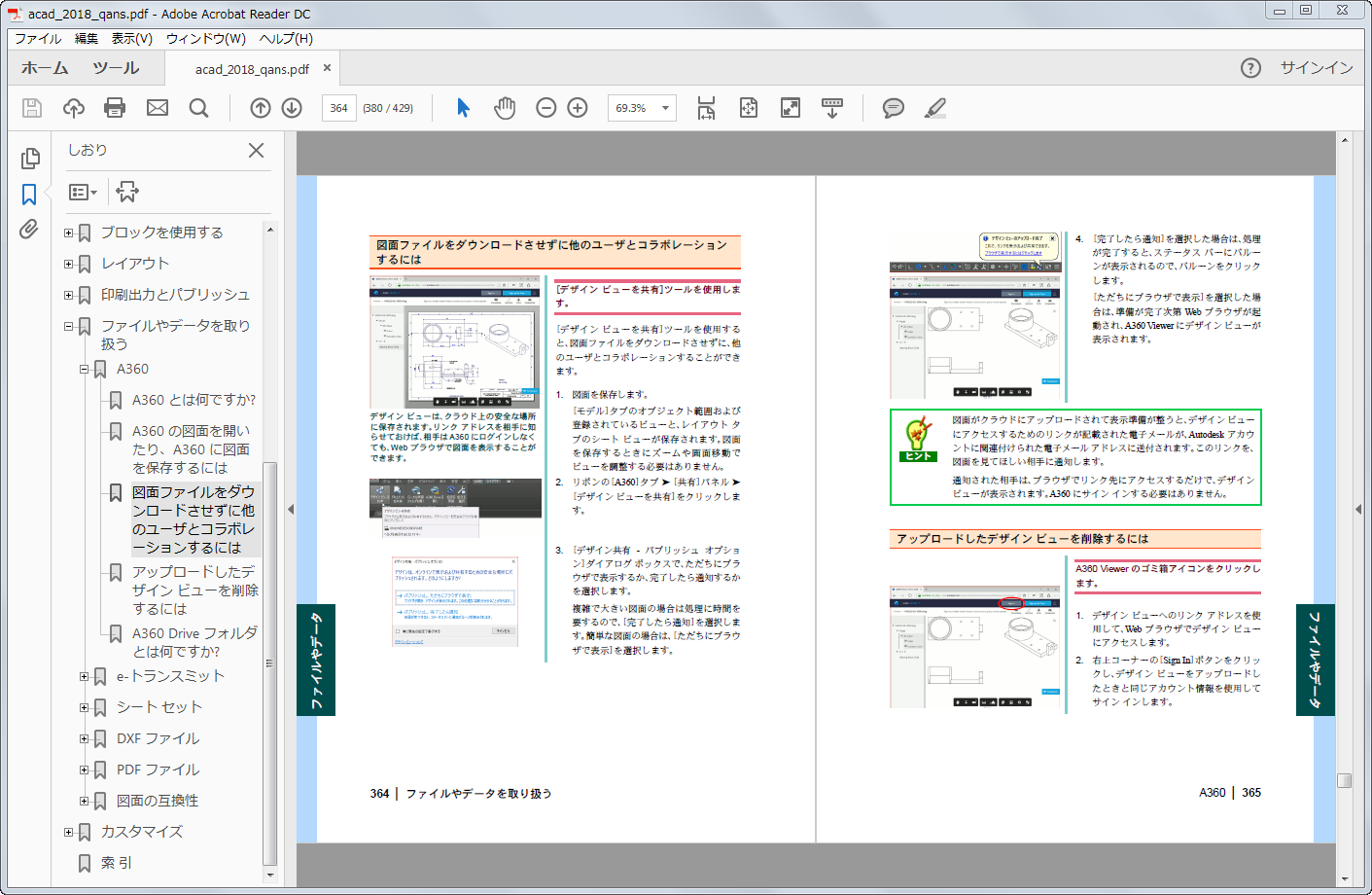Select the highlight pen tool
Image resolution: width=1372 pixels, height=895 pixels.
935,108
